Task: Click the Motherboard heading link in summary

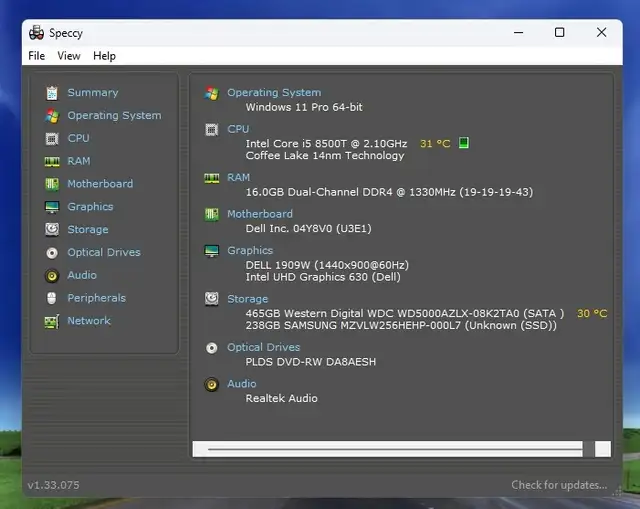Action: tap(260, 214)
